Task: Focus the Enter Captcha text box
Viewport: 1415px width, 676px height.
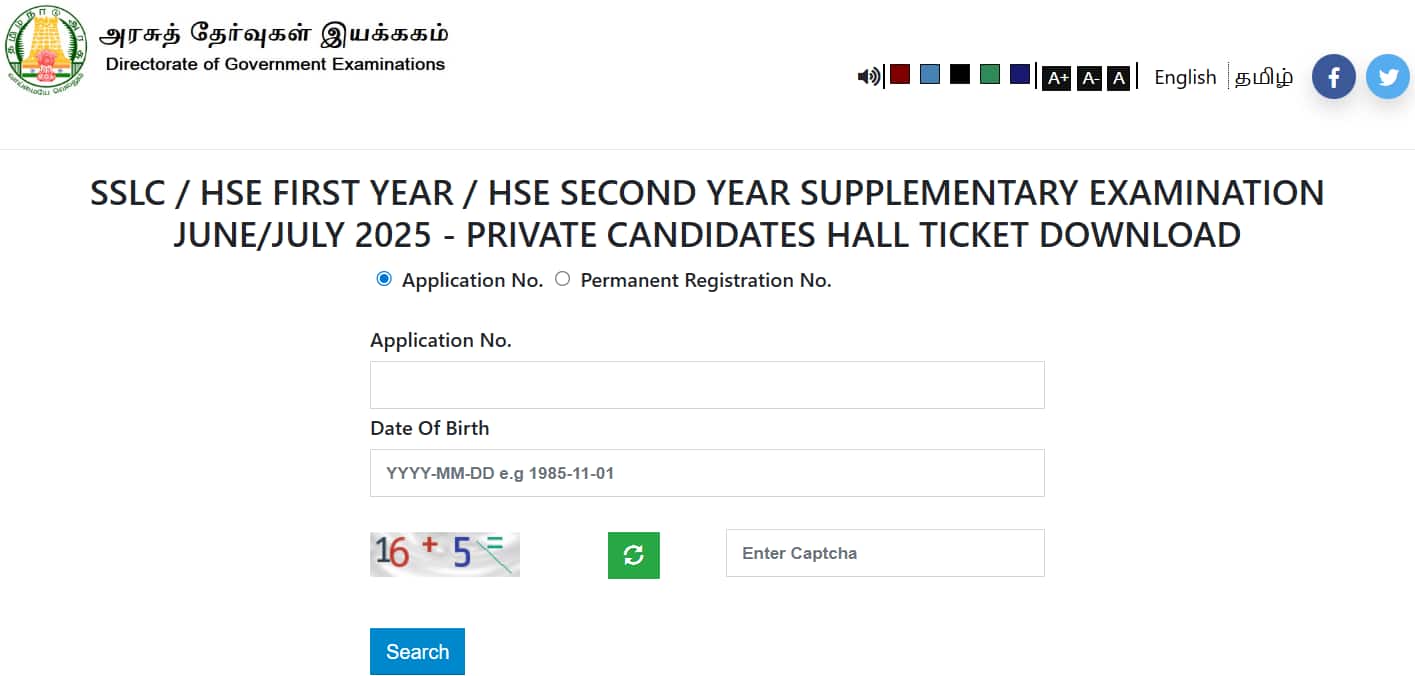Action: (x=885, y=553)
